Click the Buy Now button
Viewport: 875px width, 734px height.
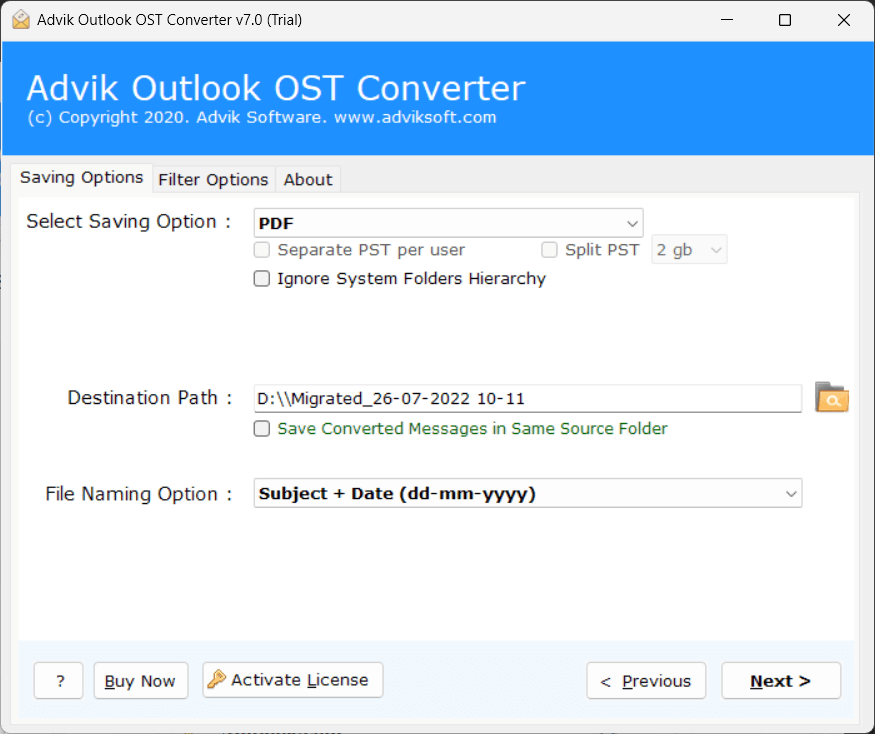141,680
